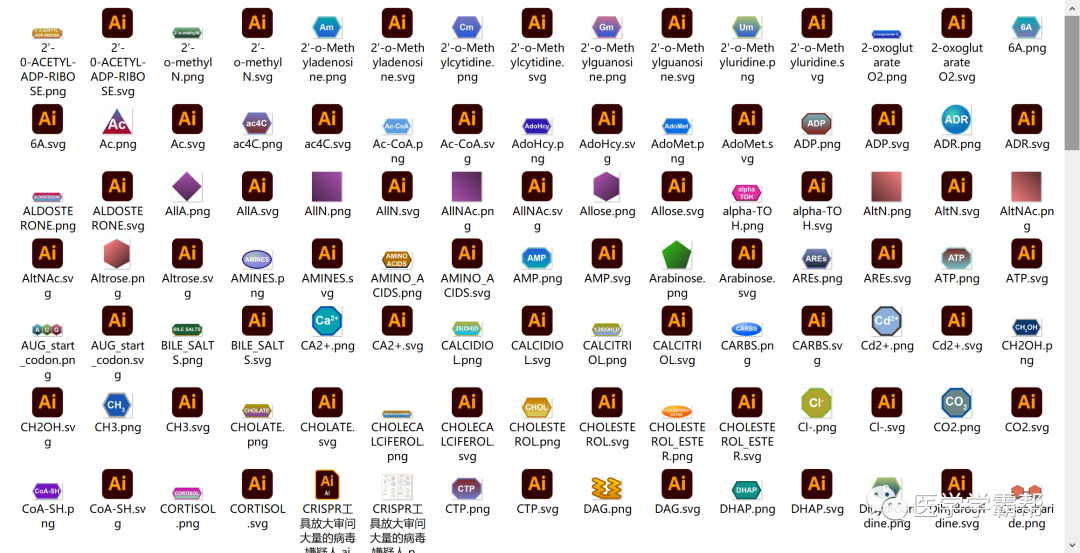Viewport: 1080px width, 553px height.
Task: Click the file name "ALDOSTERONE.svg"
Action: pyautogui.click(x=117, y=218)
